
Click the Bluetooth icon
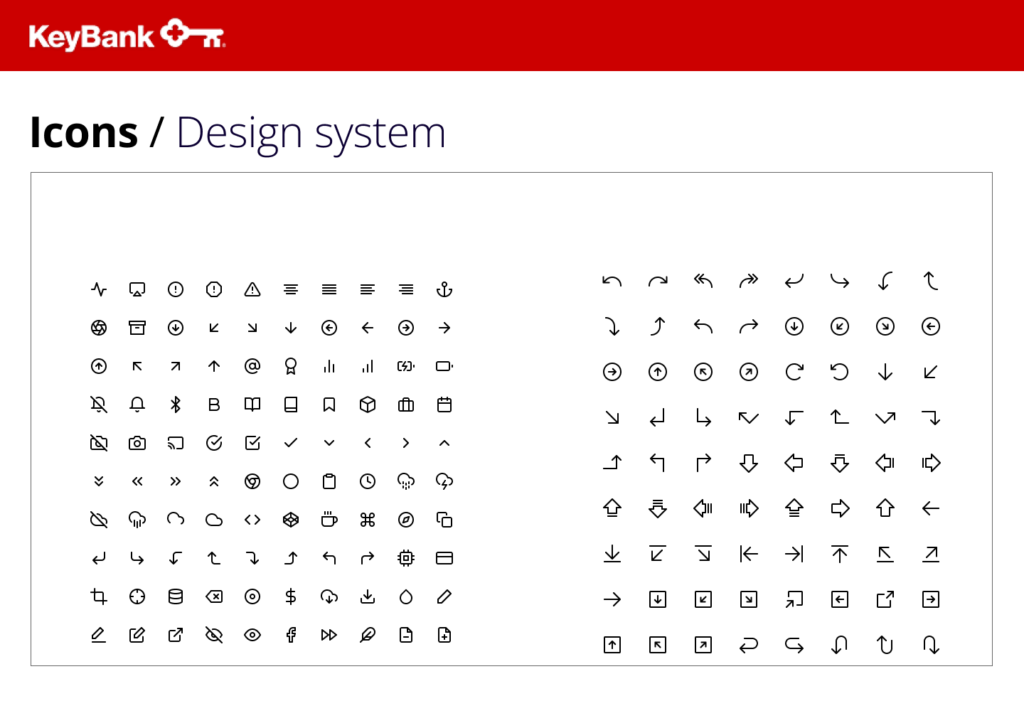(x=176, y=405)
